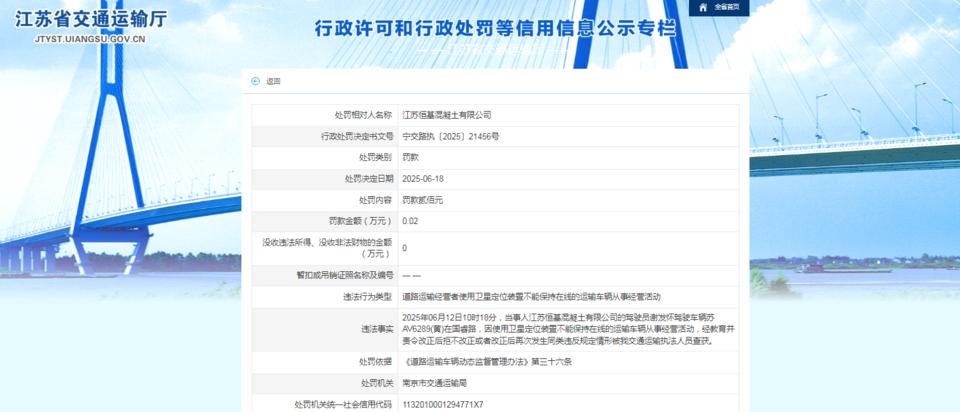This screenshot has width=960, height=412.
Task: Click the circular back arrow icon
Action: click(255, 81)
